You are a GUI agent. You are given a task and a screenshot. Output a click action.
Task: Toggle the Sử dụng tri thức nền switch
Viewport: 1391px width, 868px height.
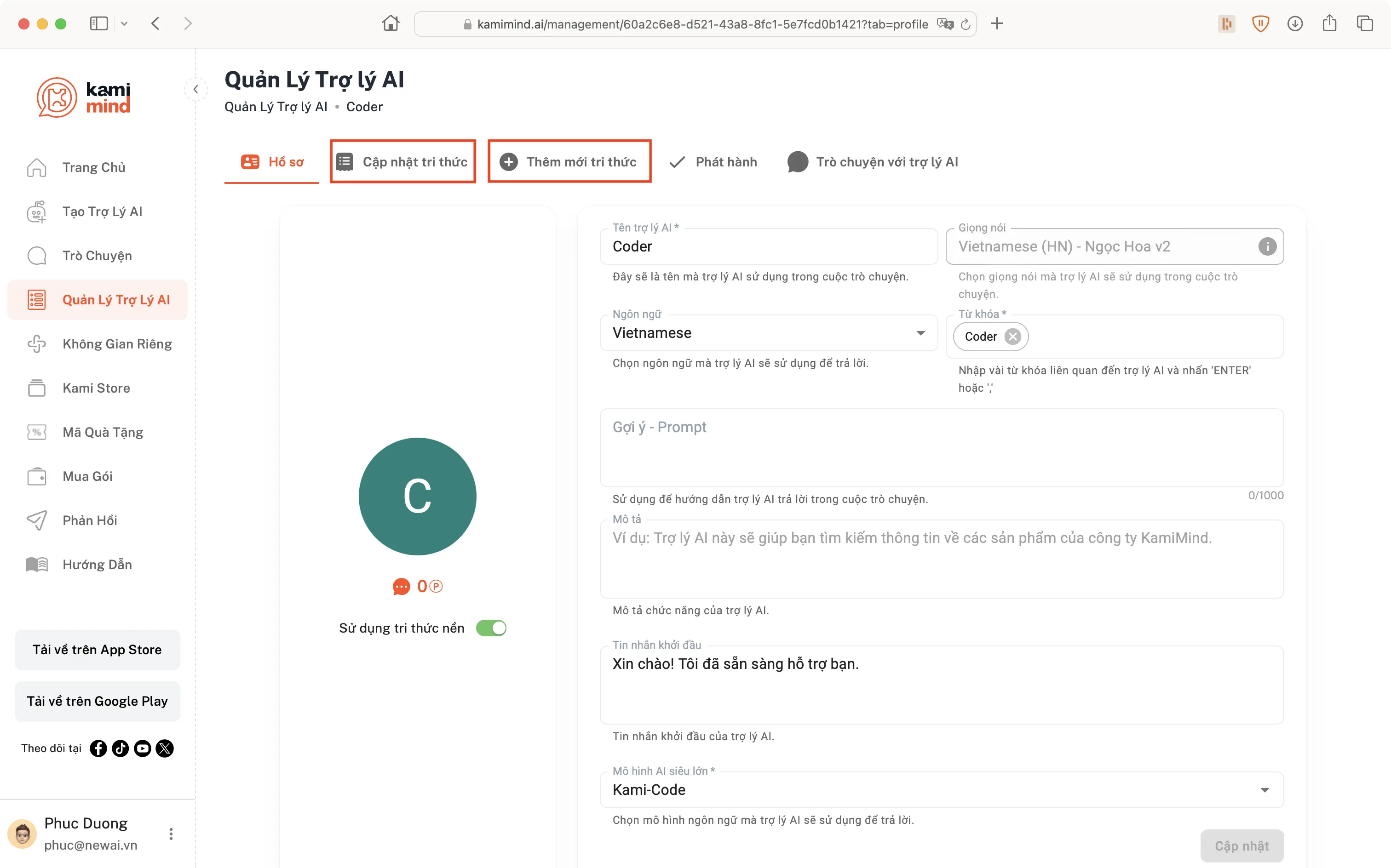coord(491,628)
